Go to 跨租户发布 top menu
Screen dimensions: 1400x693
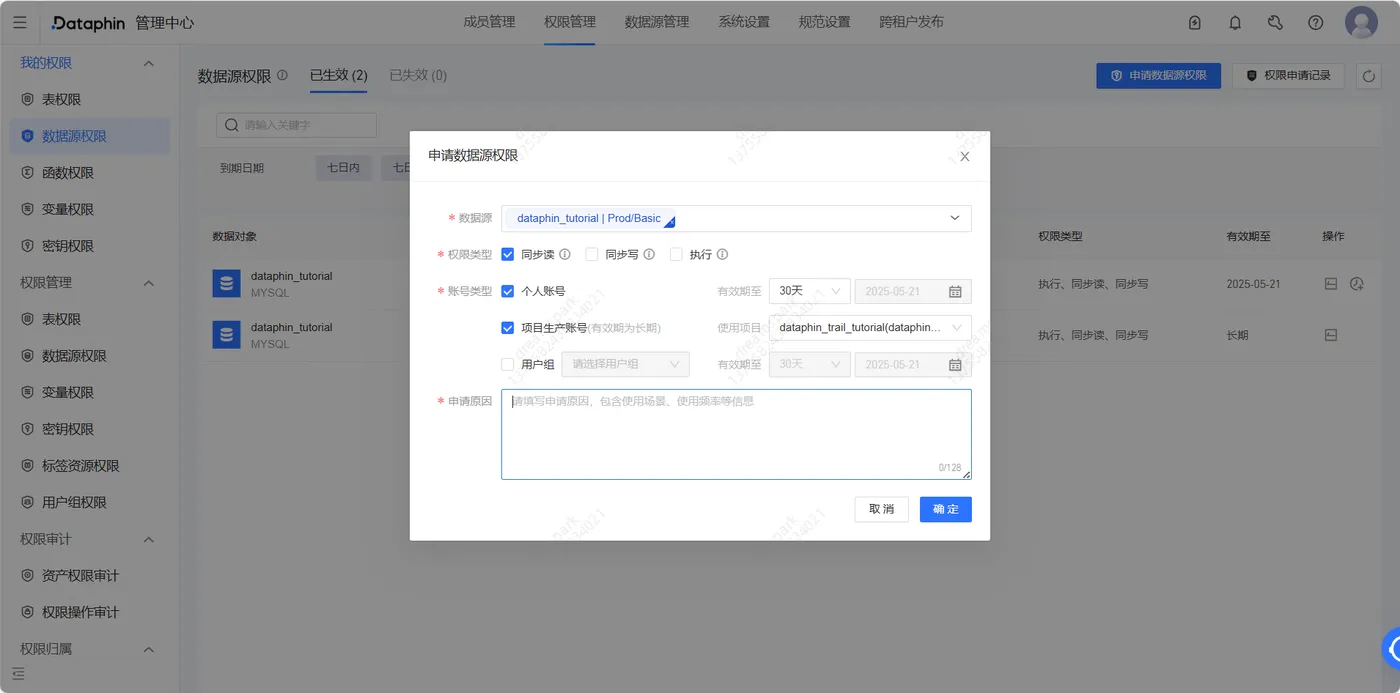(911, 22)
